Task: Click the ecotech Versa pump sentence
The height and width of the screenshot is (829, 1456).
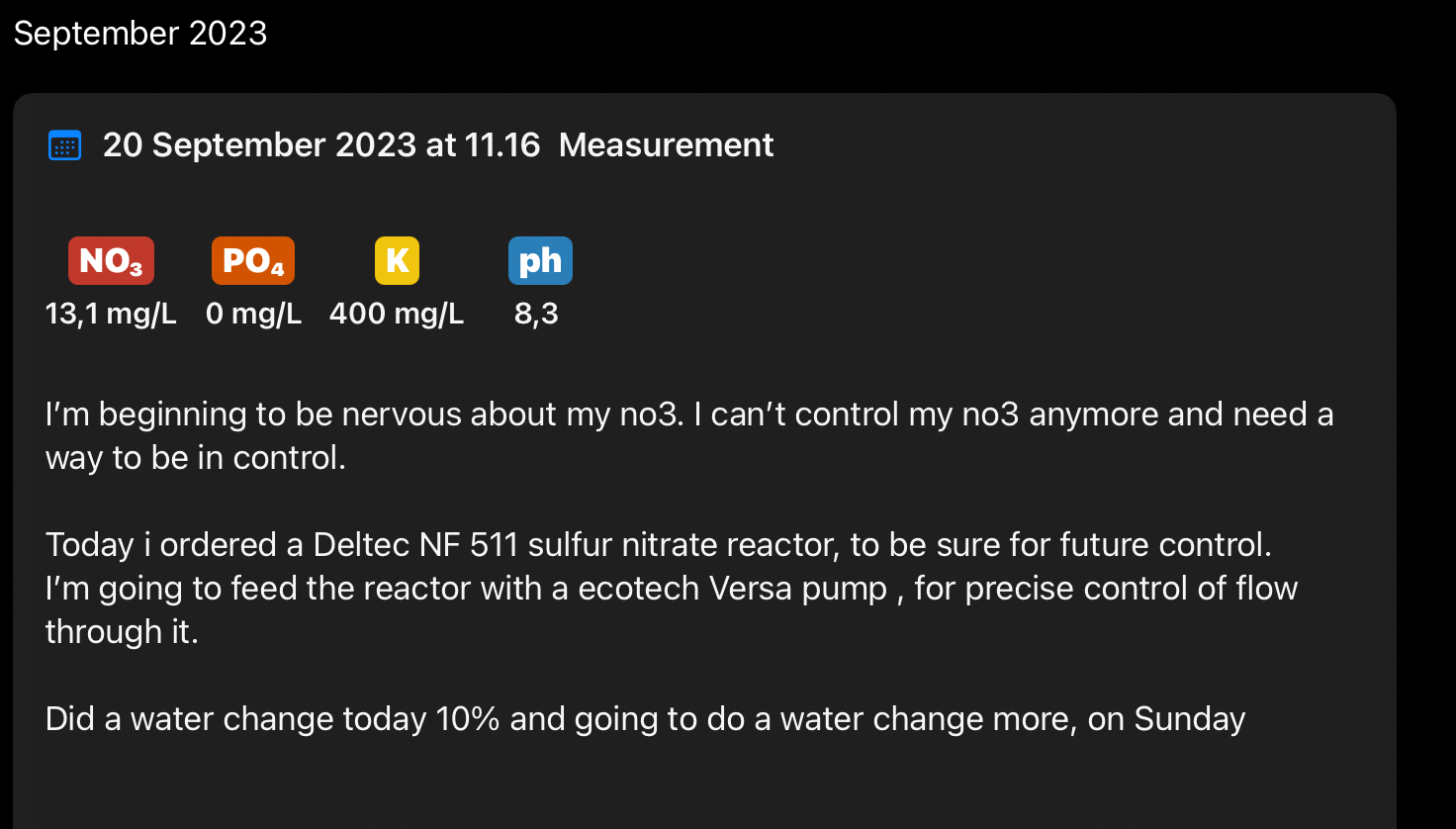Action: click(x=671, y=588)
